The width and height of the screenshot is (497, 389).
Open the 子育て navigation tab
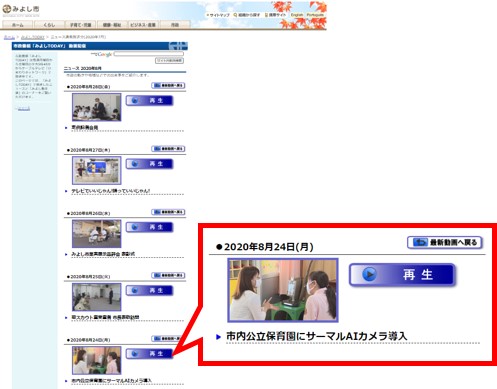80,25
